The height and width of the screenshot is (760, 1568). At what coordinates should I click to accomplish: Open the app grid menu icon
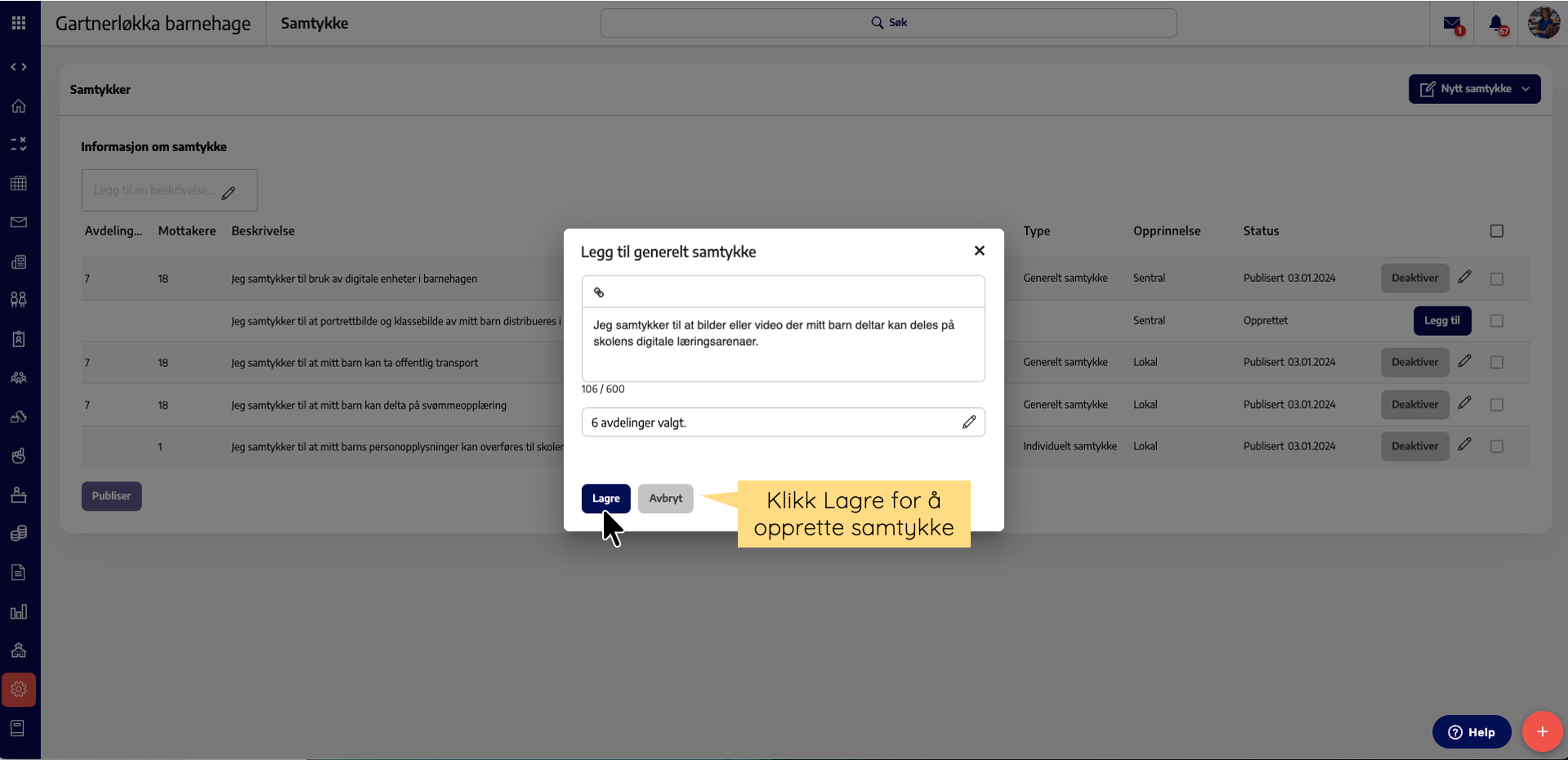(19, 23)
